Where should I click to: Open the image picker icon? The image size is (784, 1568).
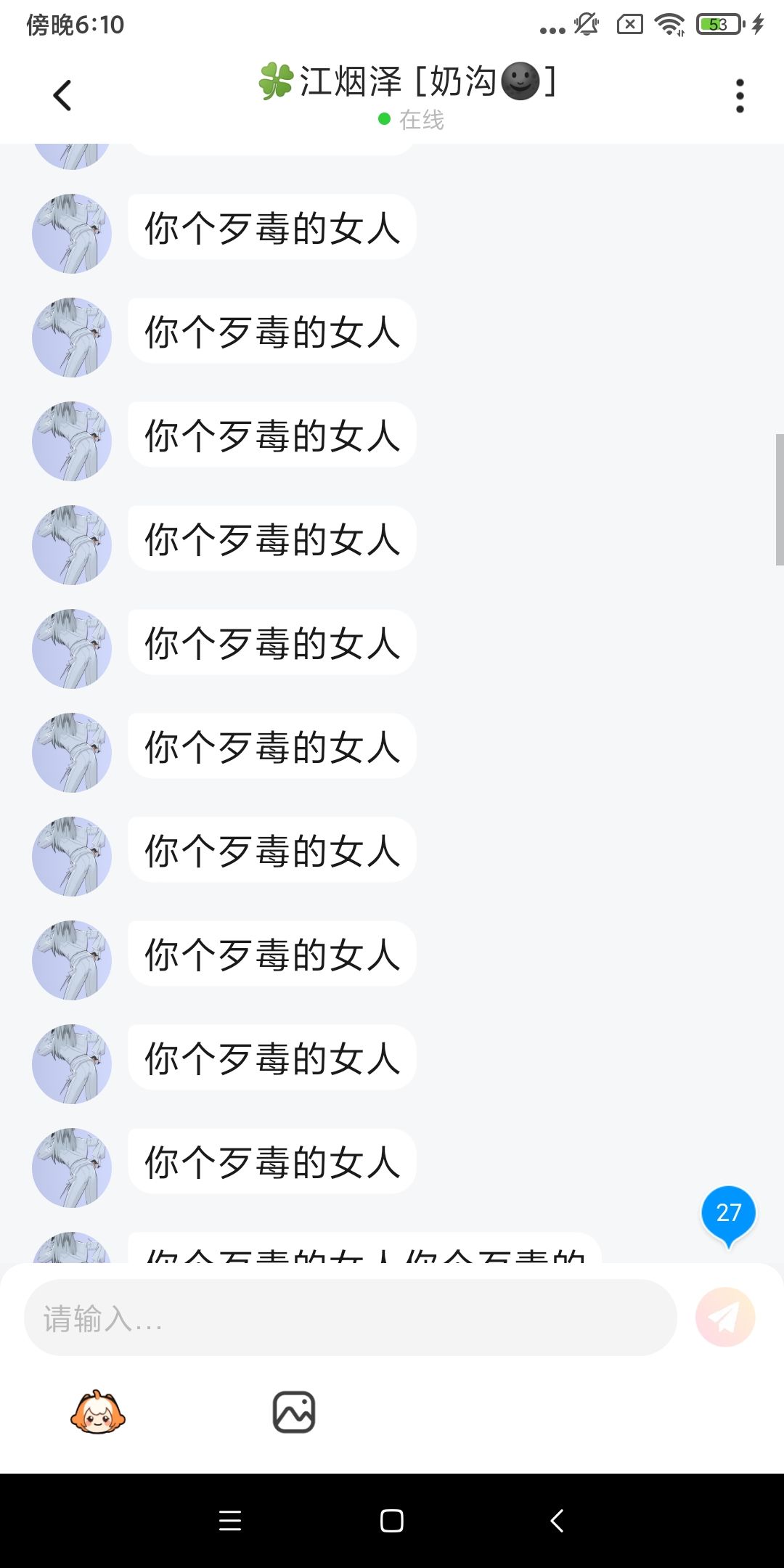tap(294, 1412)
